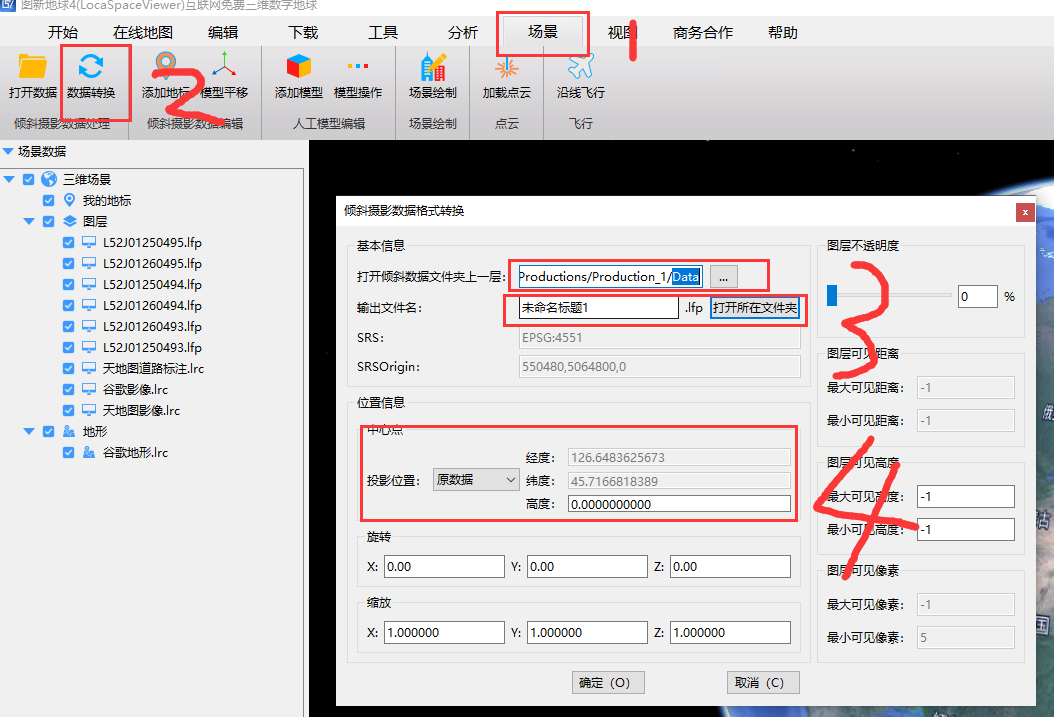Screen dimensions: 1054x717
Task: Start 沿线飞行 airplane tool
Action: (581, 68)
